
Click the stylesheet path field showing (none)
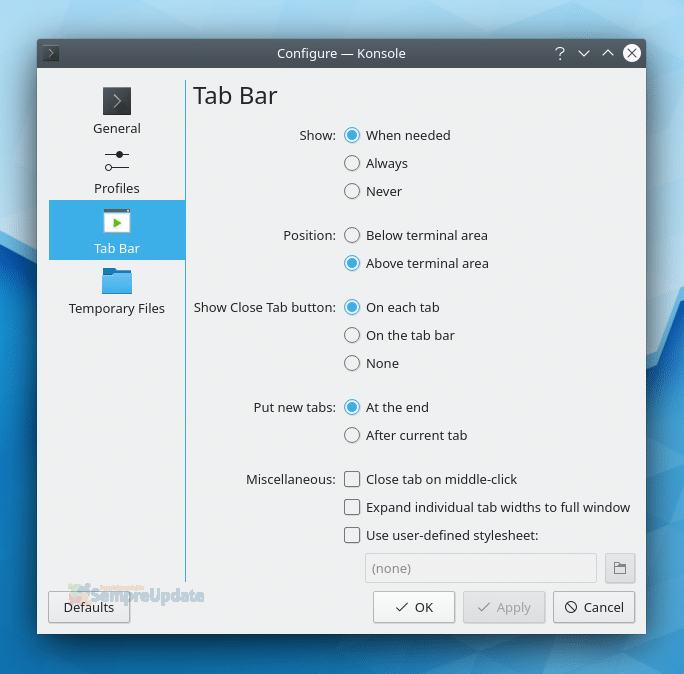coord(481,568)
